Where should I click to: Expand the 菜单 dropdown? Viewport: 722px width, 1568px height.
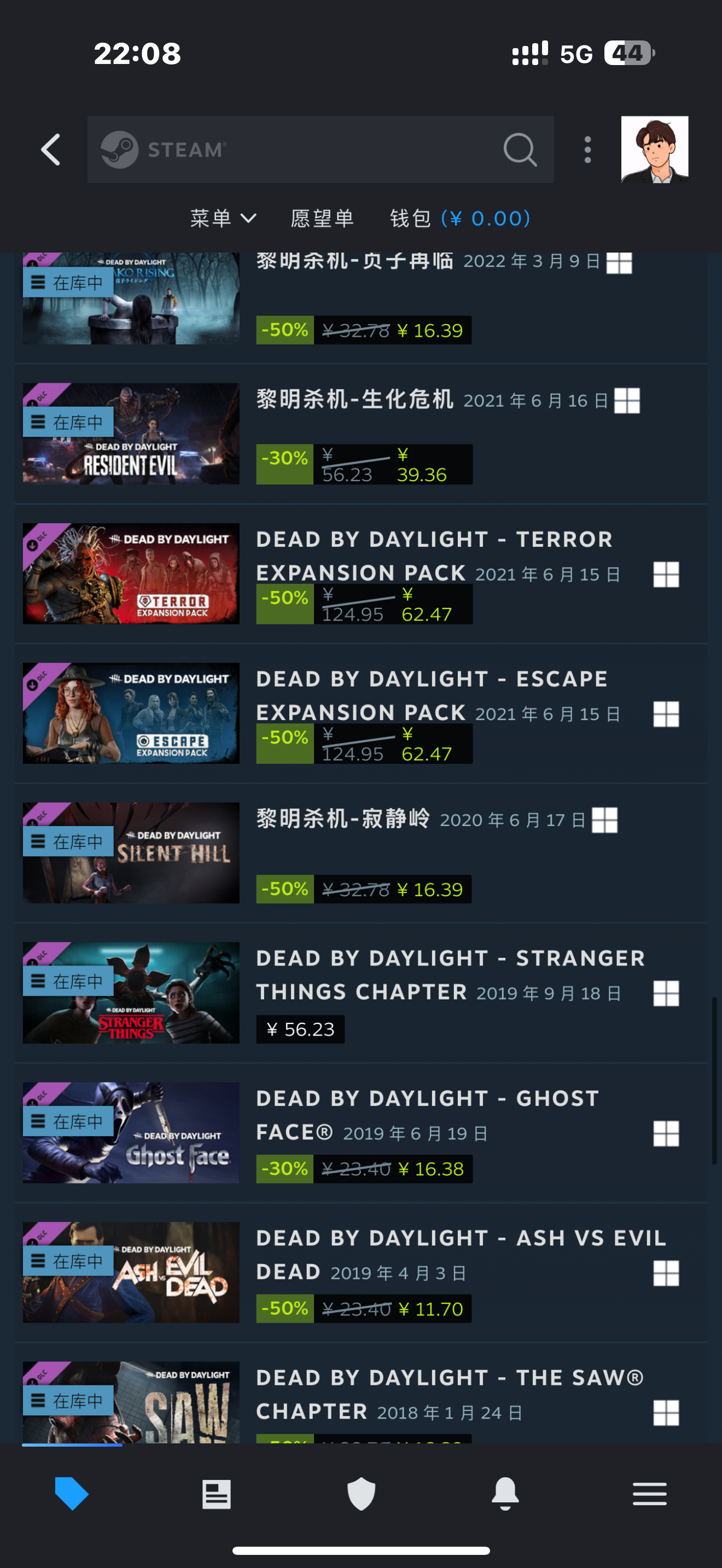(x=223, y=218)
